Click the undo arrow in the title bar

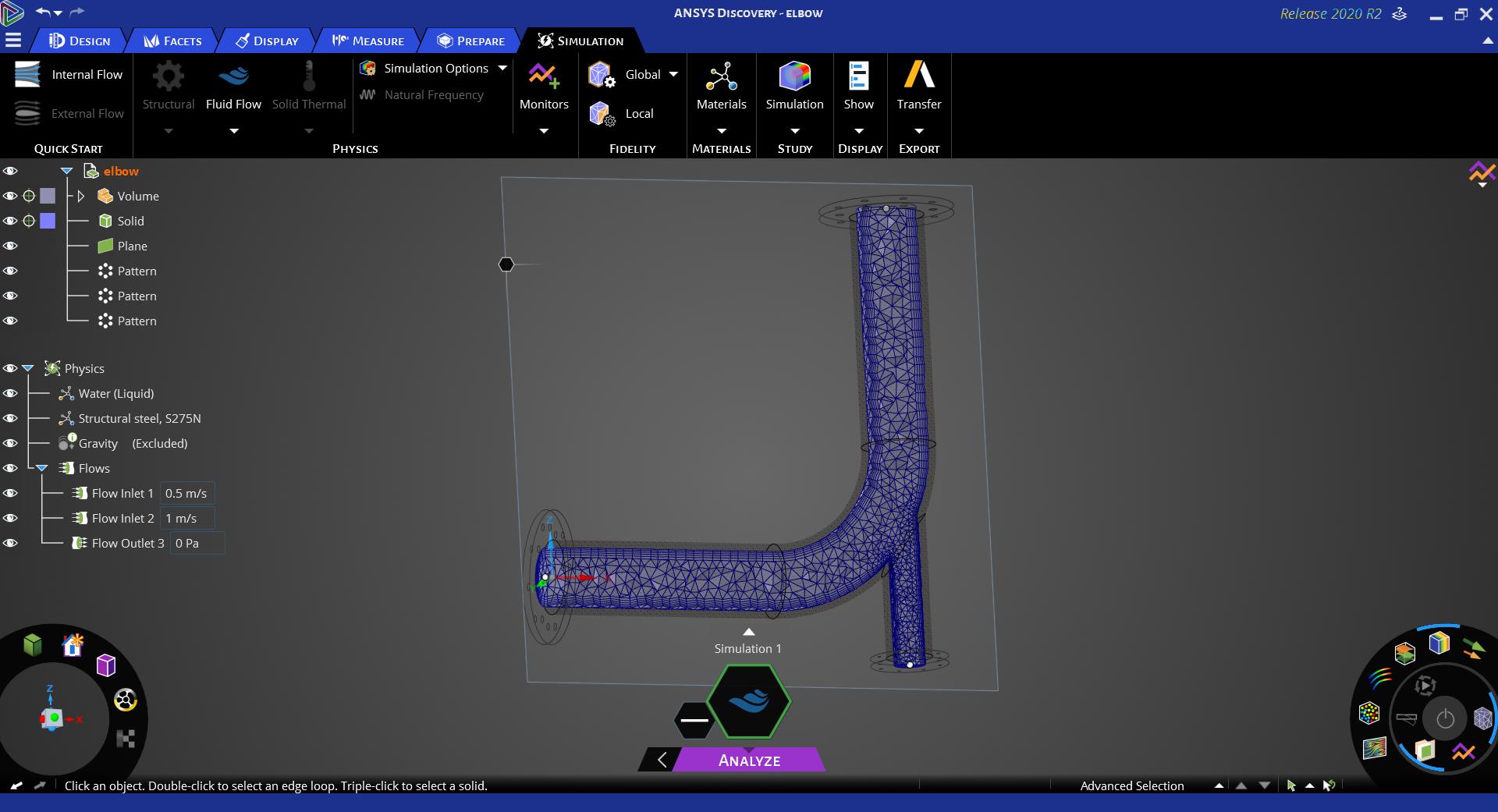click(43, 12)
